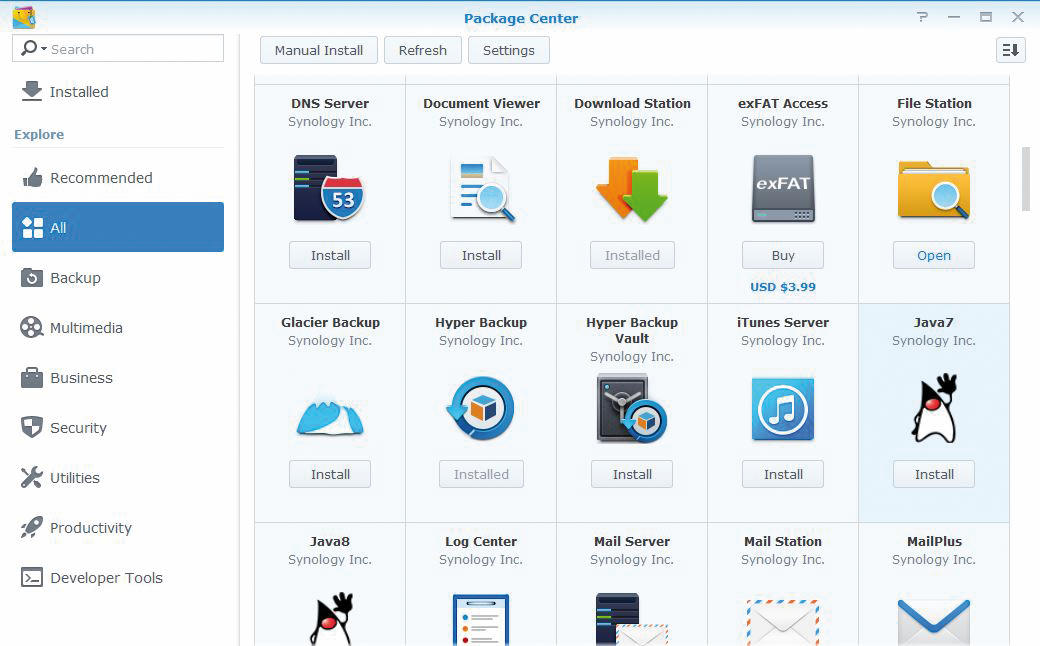Expand the search magnifier dropdown
Viewport: 1040px width, 646px height.
pyautogui.click(x=34, y=48)
